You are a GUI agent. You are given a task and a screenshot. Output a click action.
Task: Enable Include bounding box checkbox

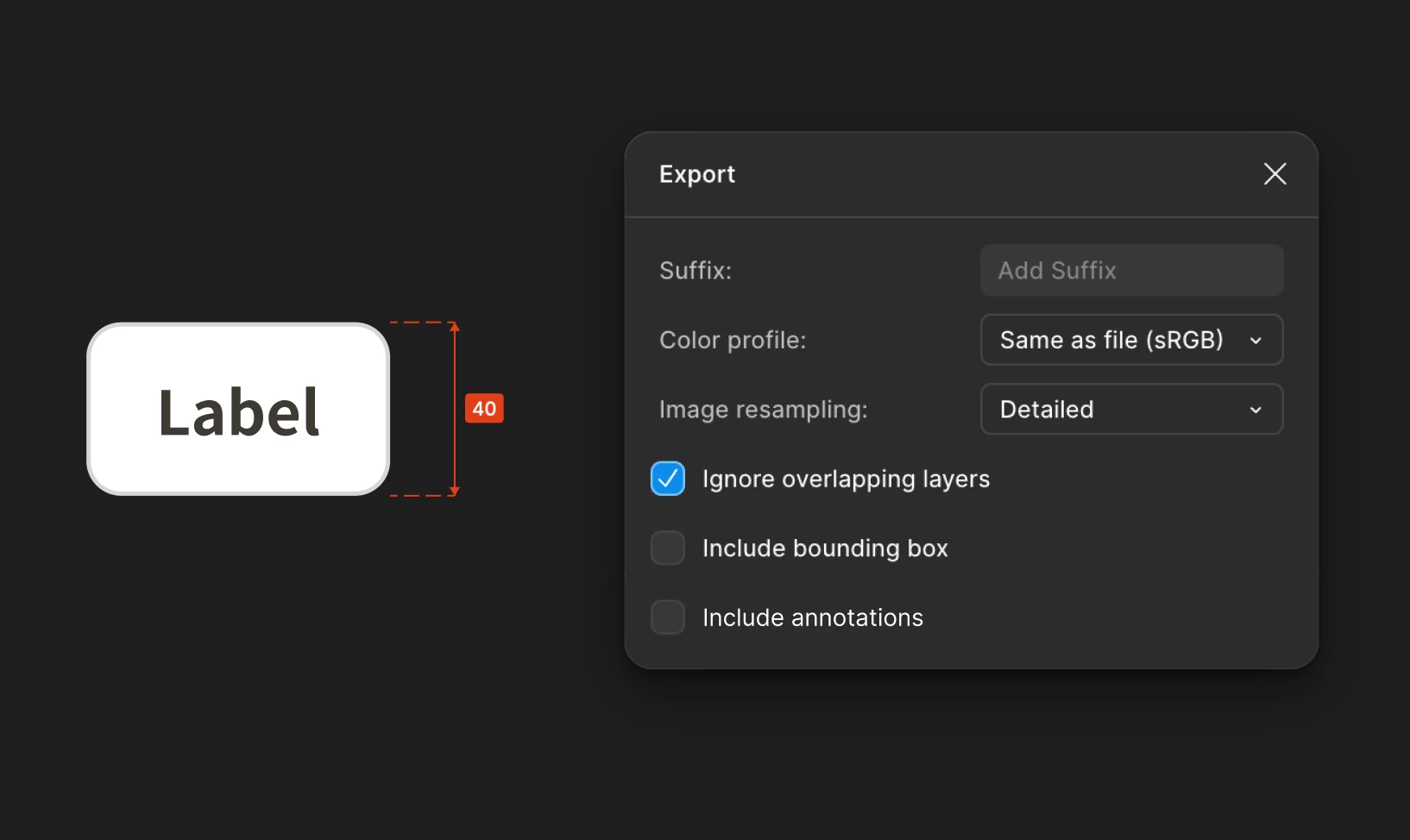pos(668,548)
